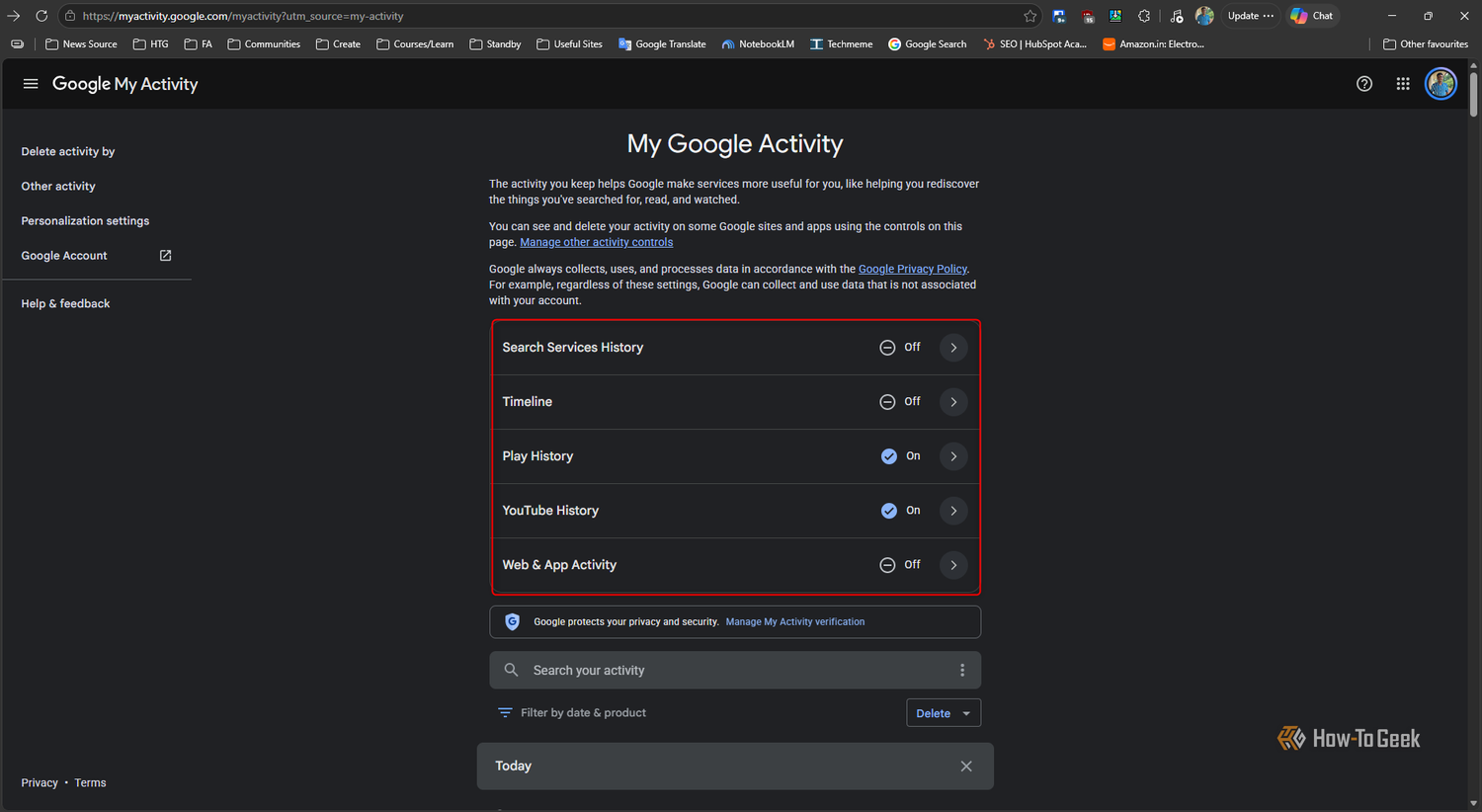Open the browser profile avatar
The height and width of the screenshot is (812, 1482).
click(1204, 16)
